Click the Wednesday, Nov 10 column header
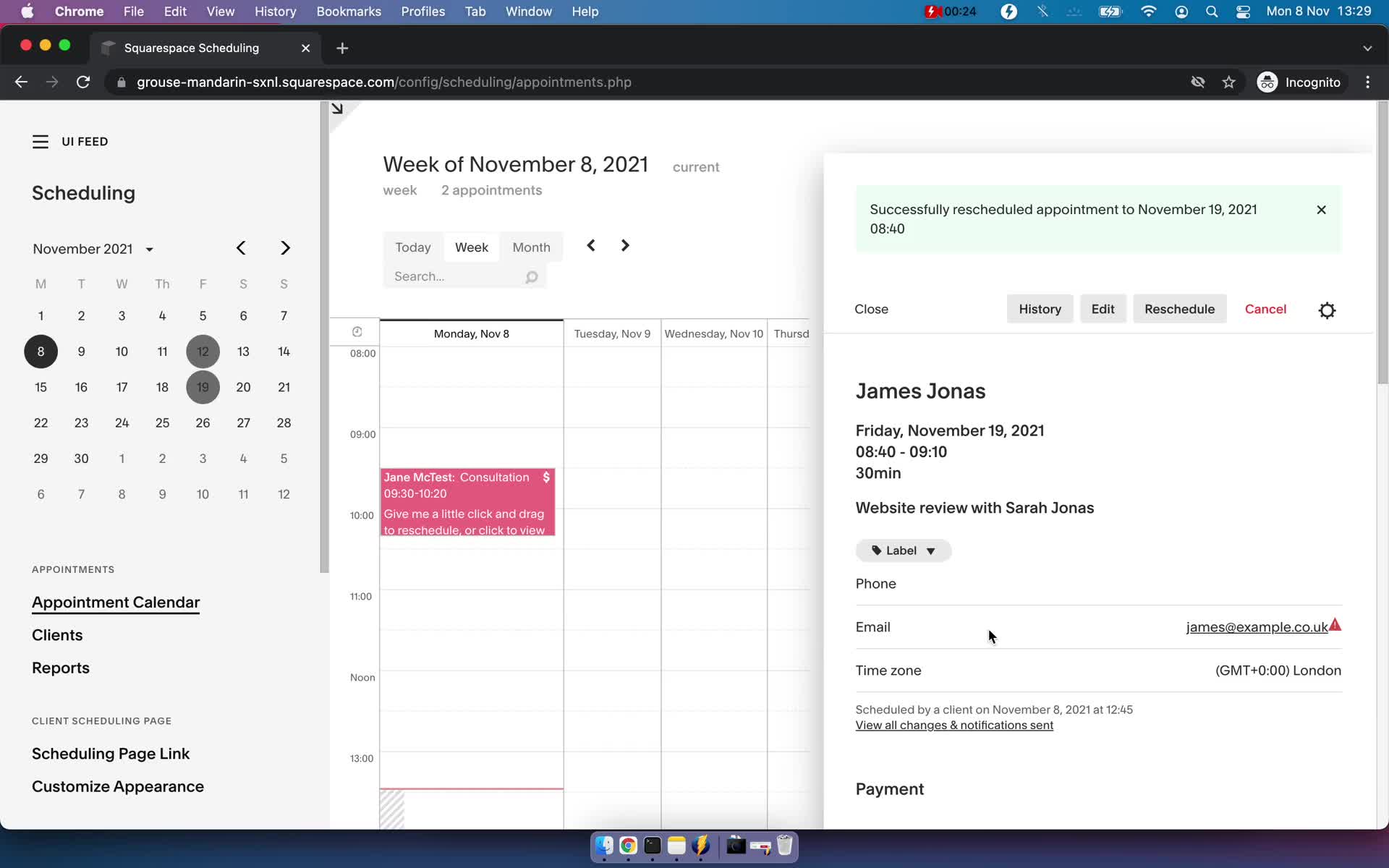The height and width of the screenshot is (868, 1389). (713, 333)
